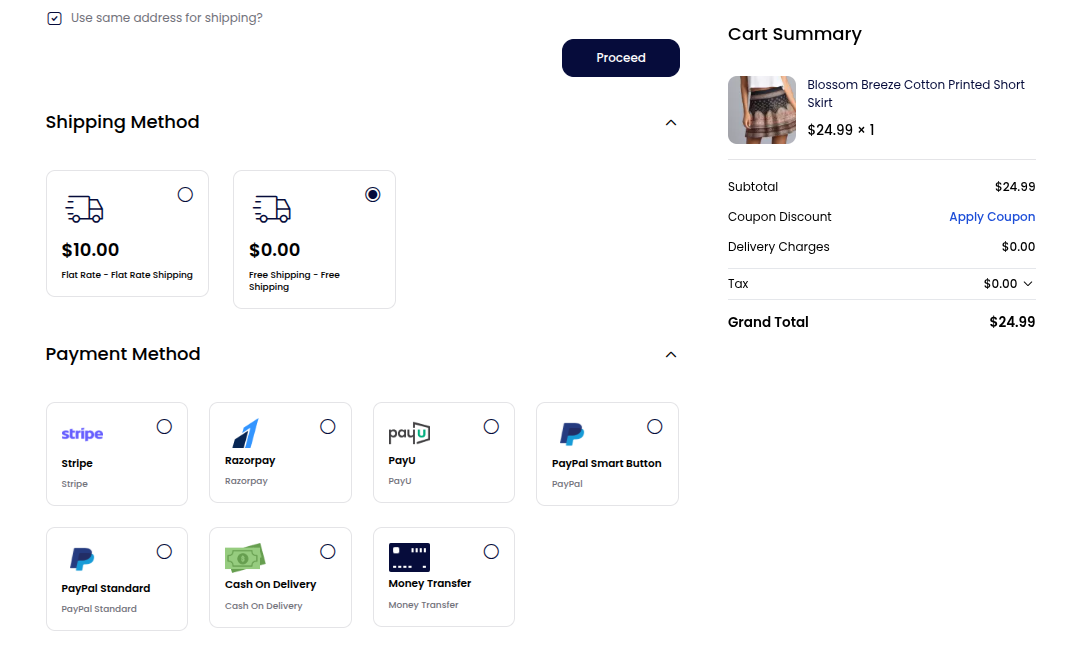Click the Free Shipping truck icon
Viewport: 1079px width, 651px height.
[x=271, y=209]
